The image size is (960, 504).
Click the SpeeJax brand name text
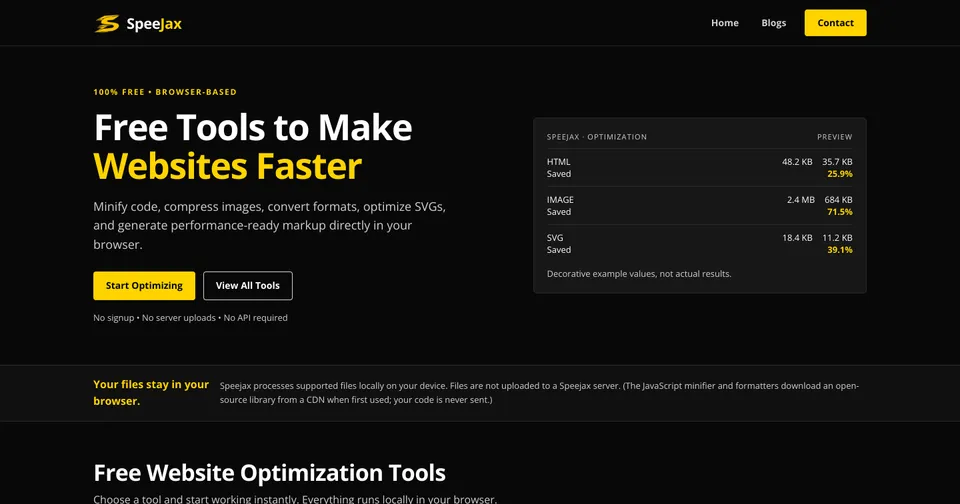tap(154, 24)
